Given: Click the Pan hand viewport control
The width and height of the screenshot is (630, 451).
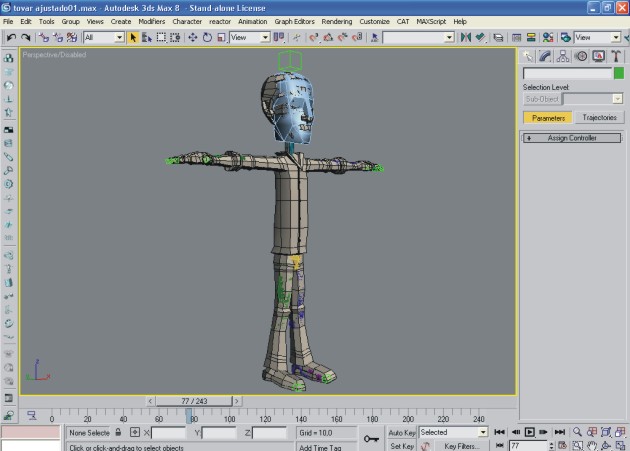Looking at the screenshot, I should [591, 445].
